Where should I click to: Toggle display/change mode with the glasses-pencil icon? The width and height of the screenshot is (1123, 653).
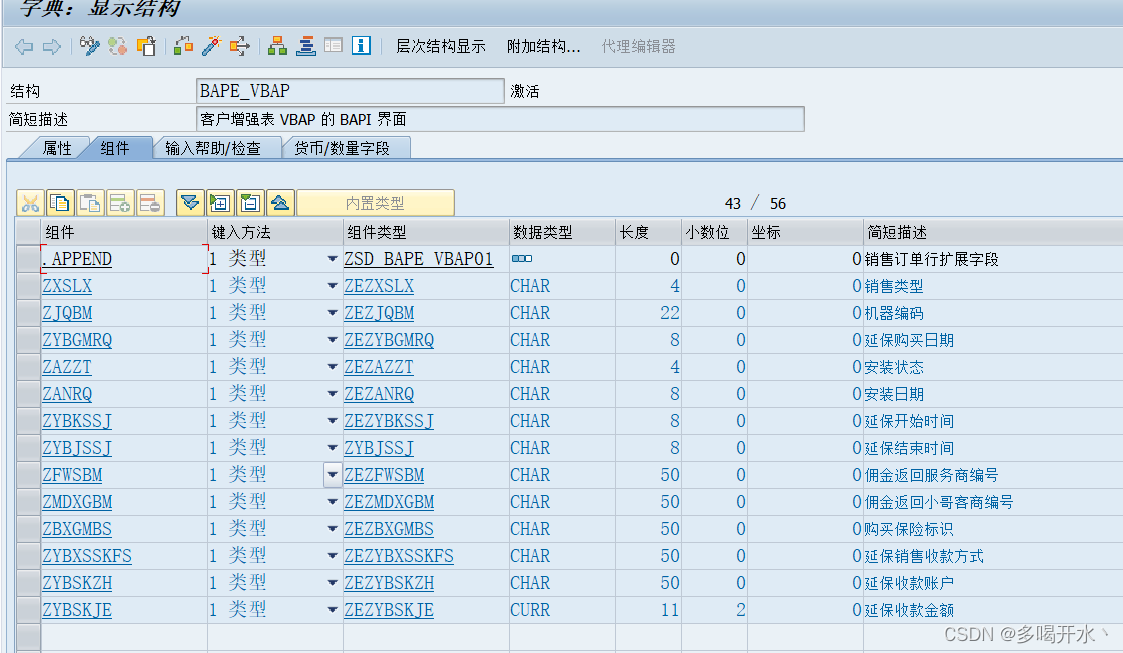point(90,46)
